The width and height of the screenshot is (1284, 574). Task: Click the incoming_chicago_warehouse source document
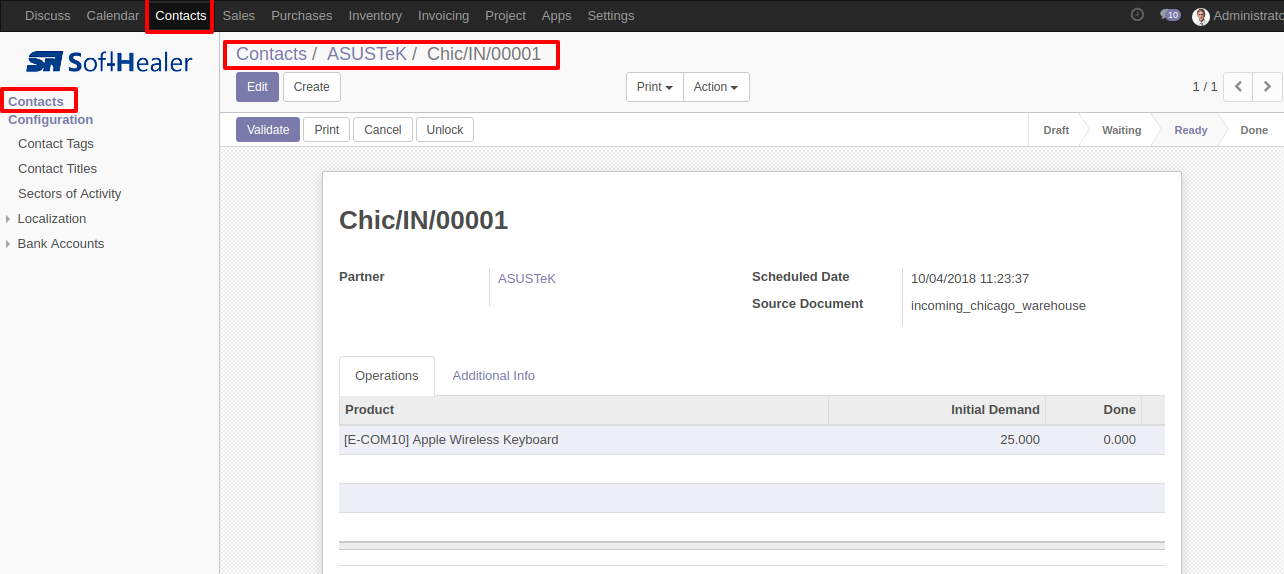coord(998,306)
